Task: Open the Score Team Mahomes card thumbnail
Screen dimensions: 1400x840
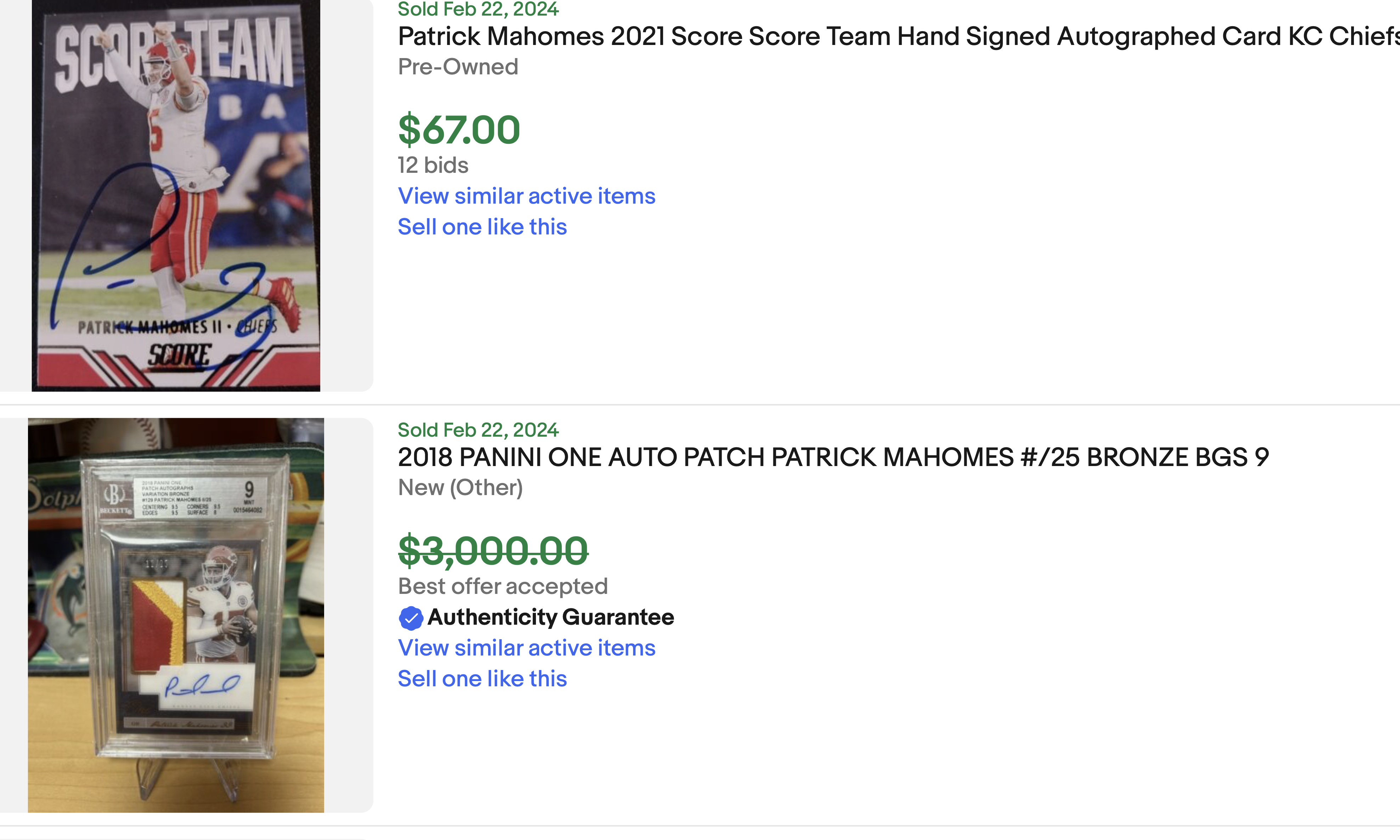Action: [175, 195]
